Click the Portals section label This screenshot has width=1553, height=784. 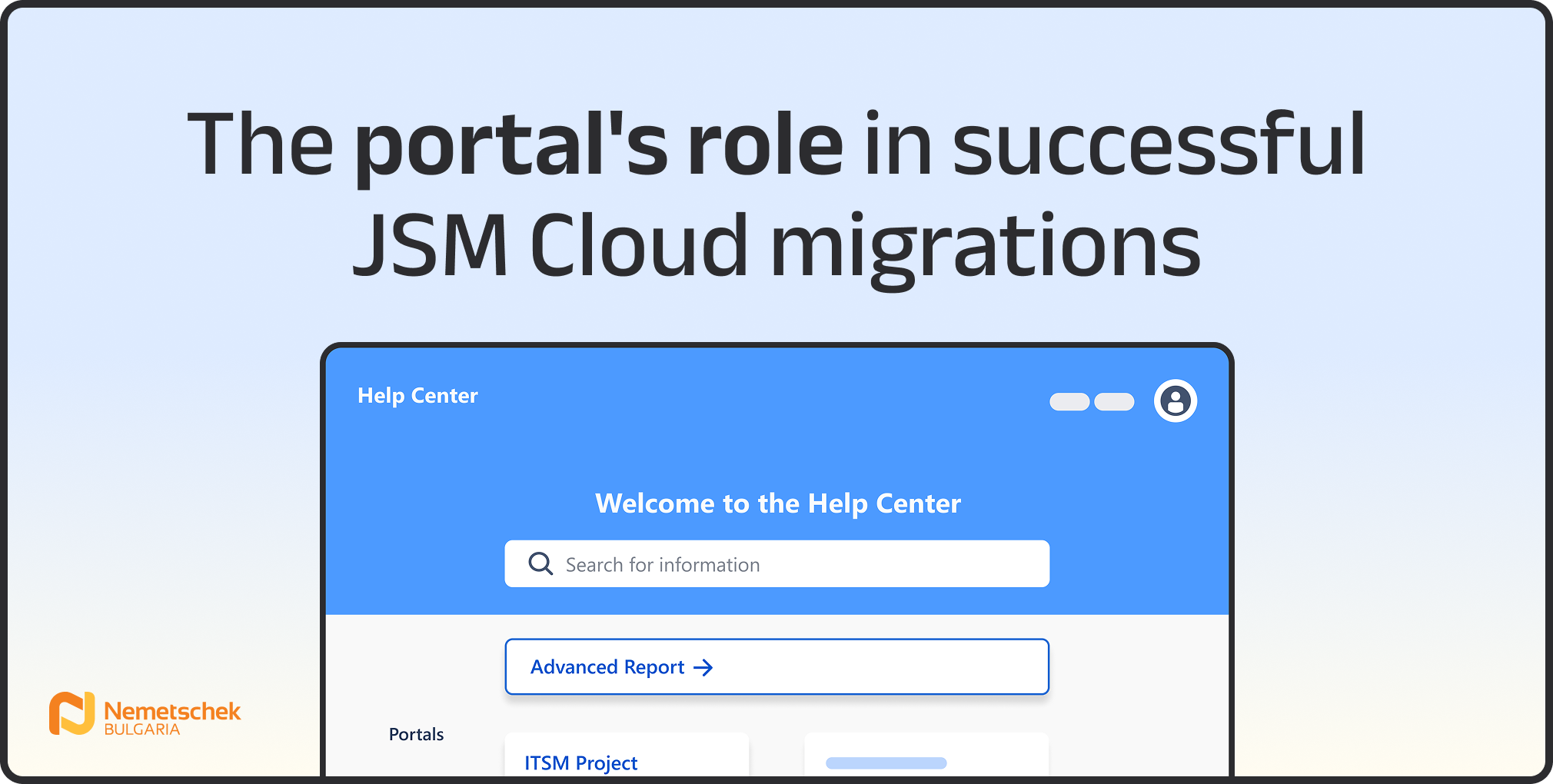[416, 734]
